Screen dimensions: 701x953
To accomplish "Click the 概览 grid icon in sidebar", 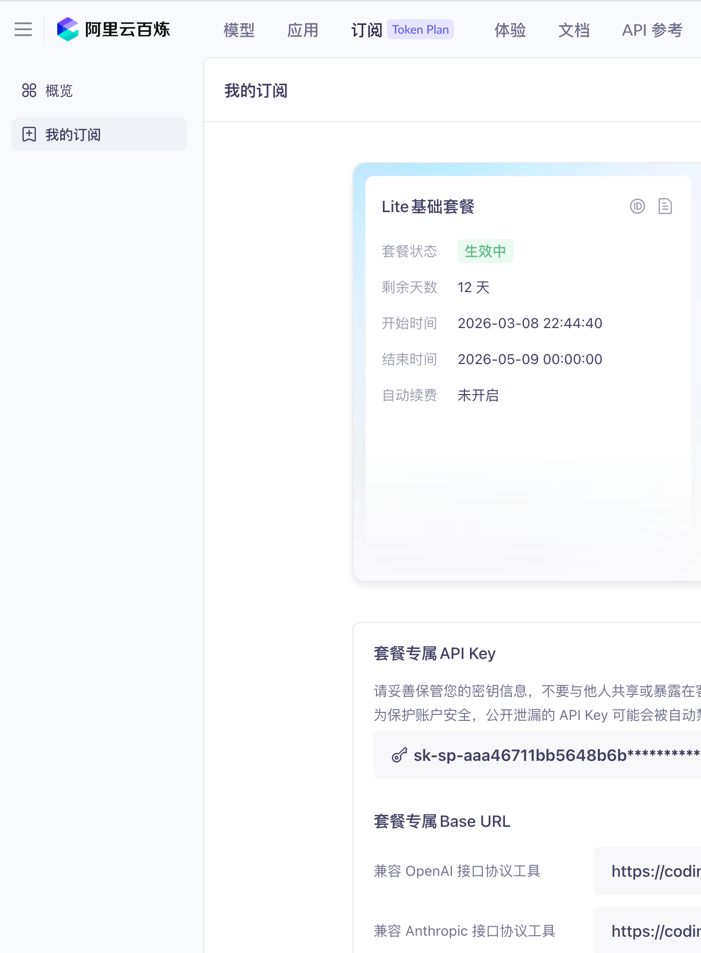I will [29, 90].
